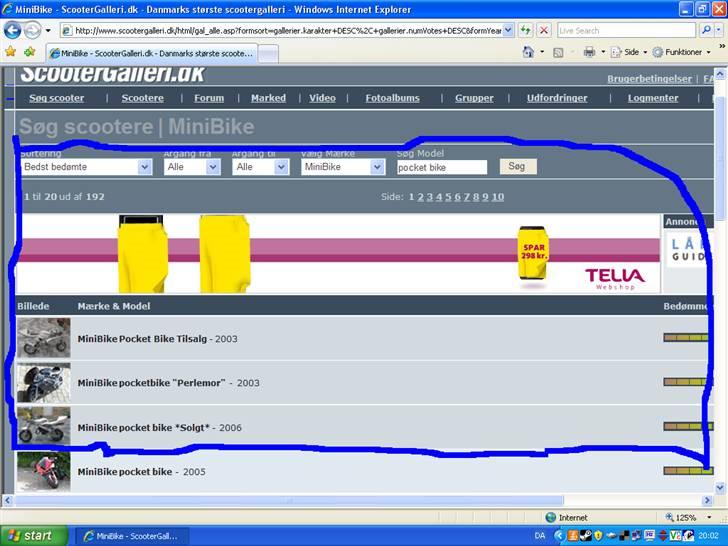Image resolution: width=728 pixels, height=546 pixels.
Task: Click the rating bar of Pocket Bike Tilsalg
Action: point(687,338)
